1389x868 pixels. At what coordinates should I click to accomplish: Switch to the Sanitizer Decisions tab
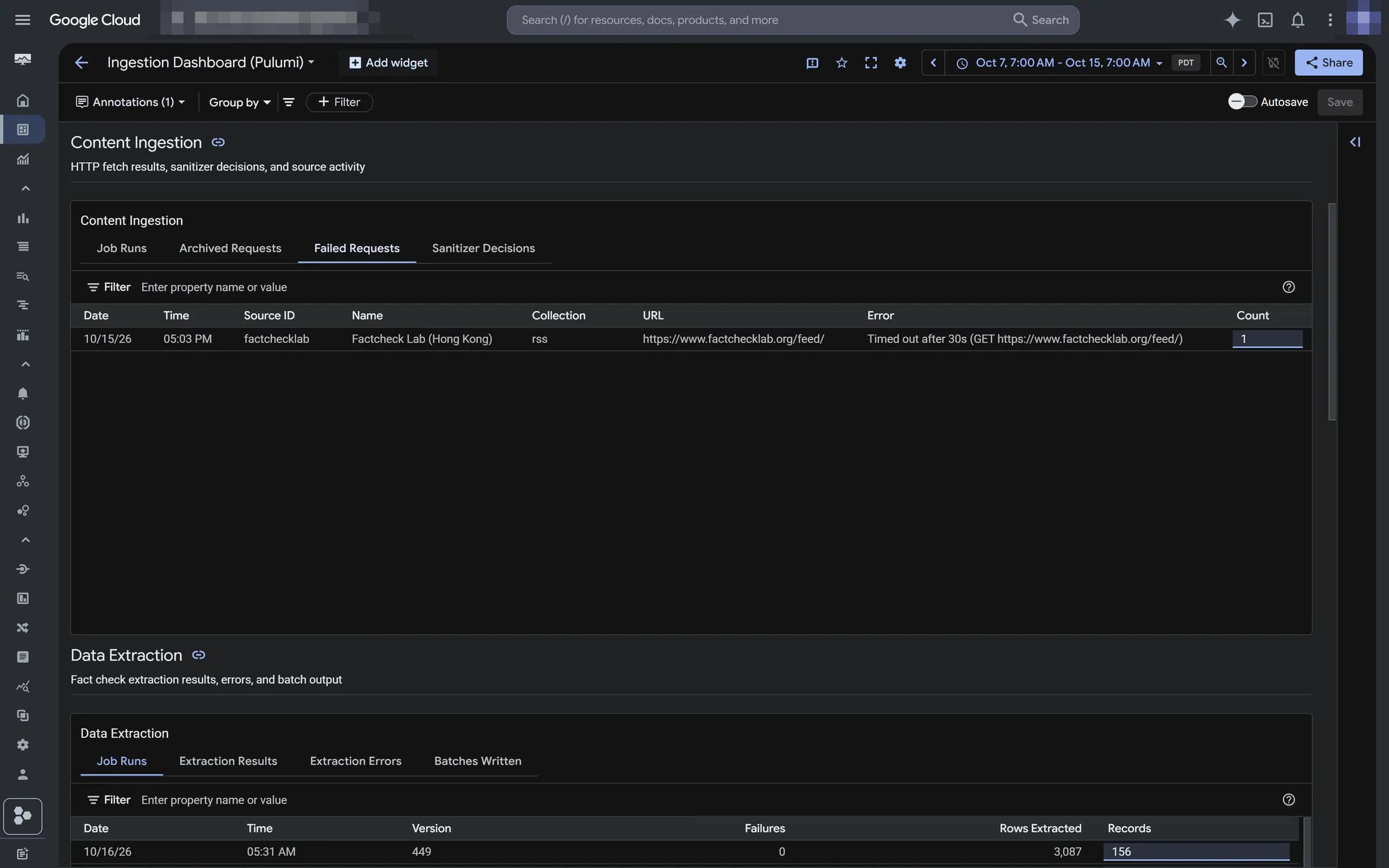pos(483,248)
